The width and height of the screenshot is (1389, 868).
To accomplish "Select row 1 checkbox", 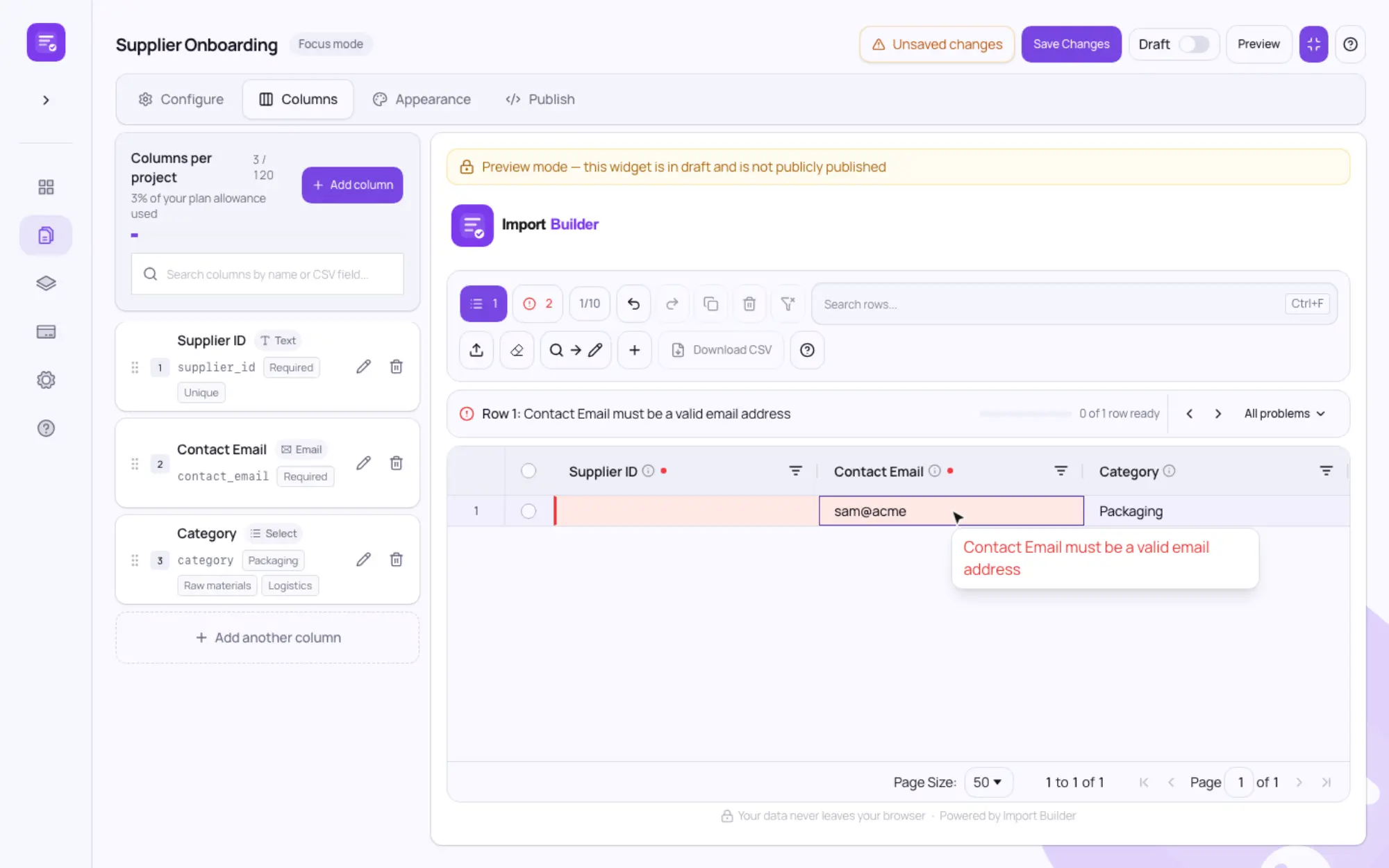I will pyautogui.click(x=529, y=511).
